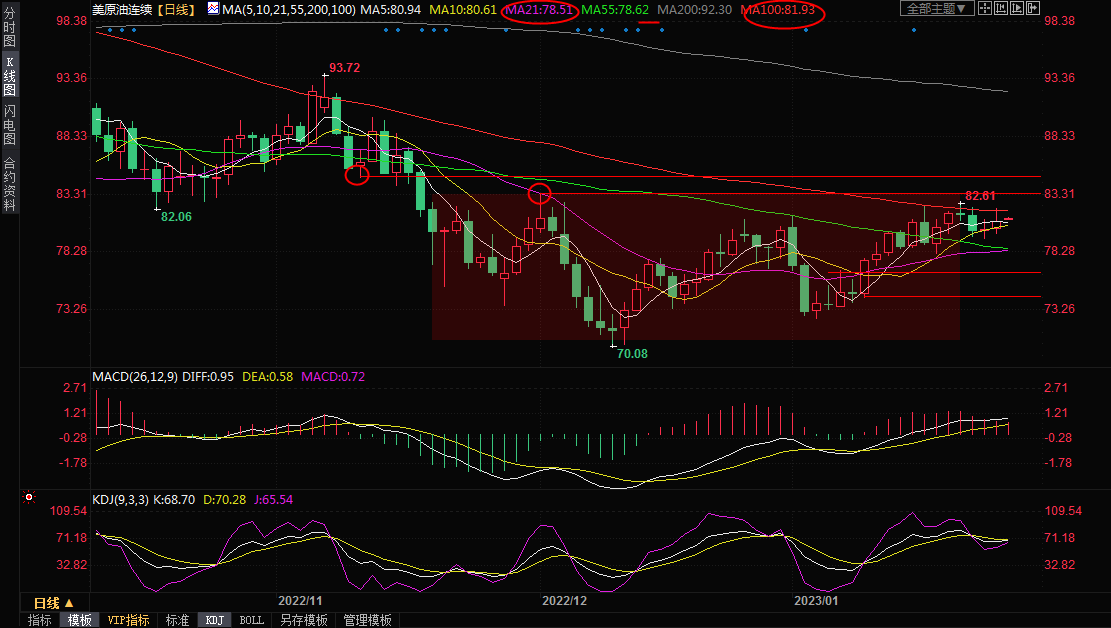Toggle the KDJ indicator template
Image resolution: width=1111 pixels, height=628 pixels.
pyautogui.click(x=214, y=620)
